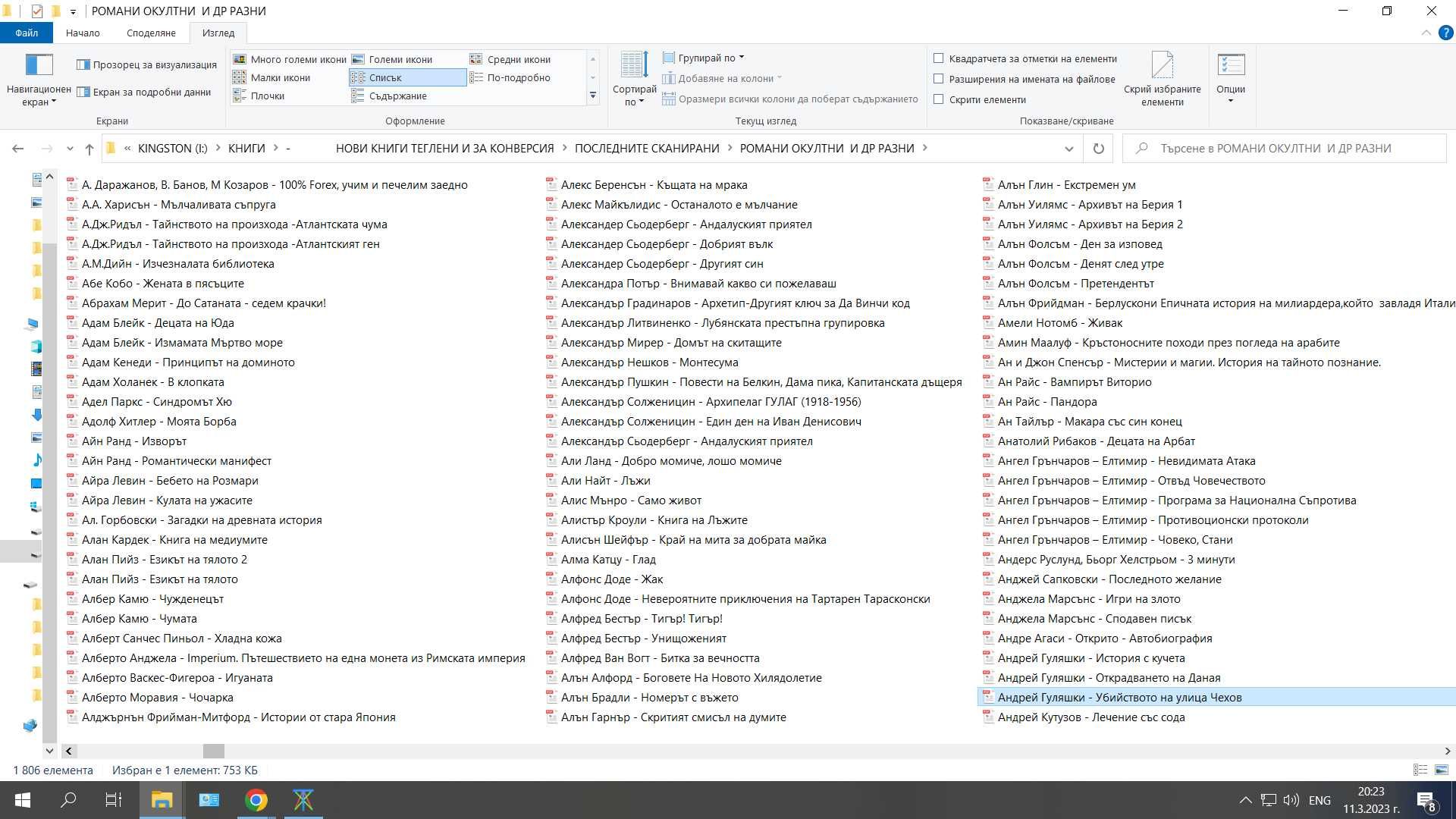Select the По-подробно details layout
The height and width of the screenshot is (819, 1456).
pyautogui.click(x=510, y=77)
